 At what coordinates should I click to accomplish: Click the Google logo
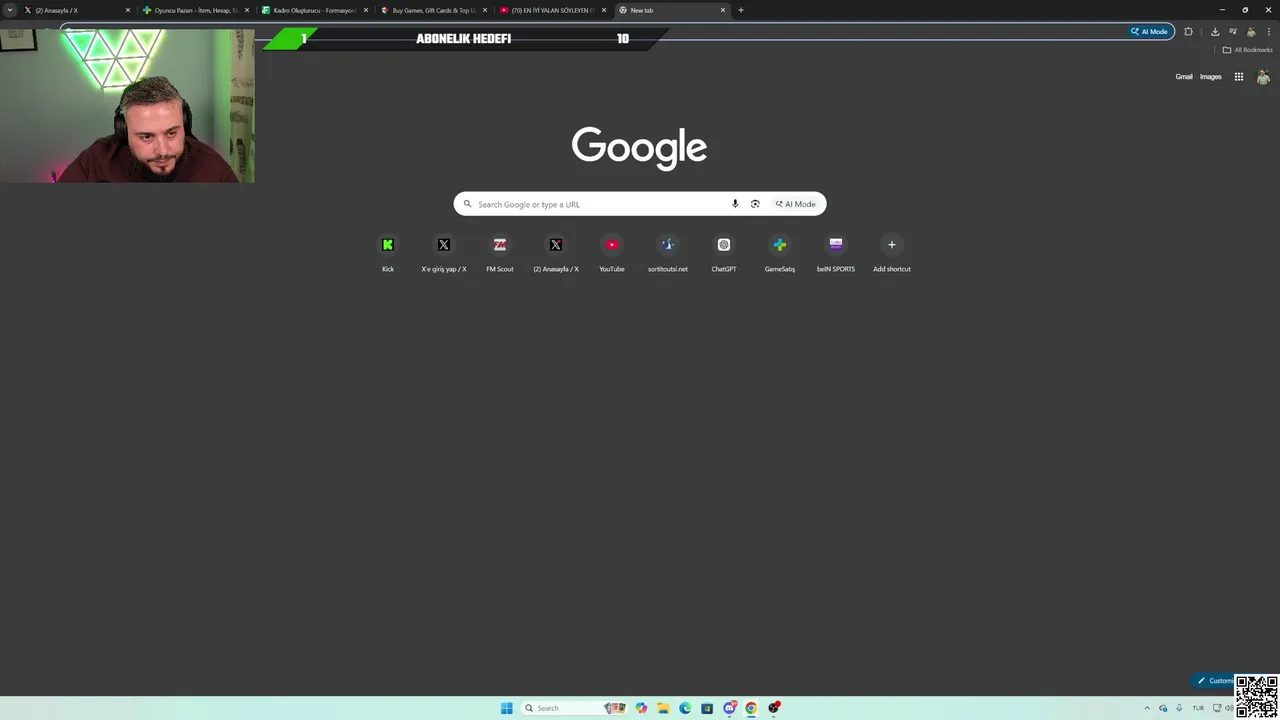pyautogui.click(x=640, y=148)
